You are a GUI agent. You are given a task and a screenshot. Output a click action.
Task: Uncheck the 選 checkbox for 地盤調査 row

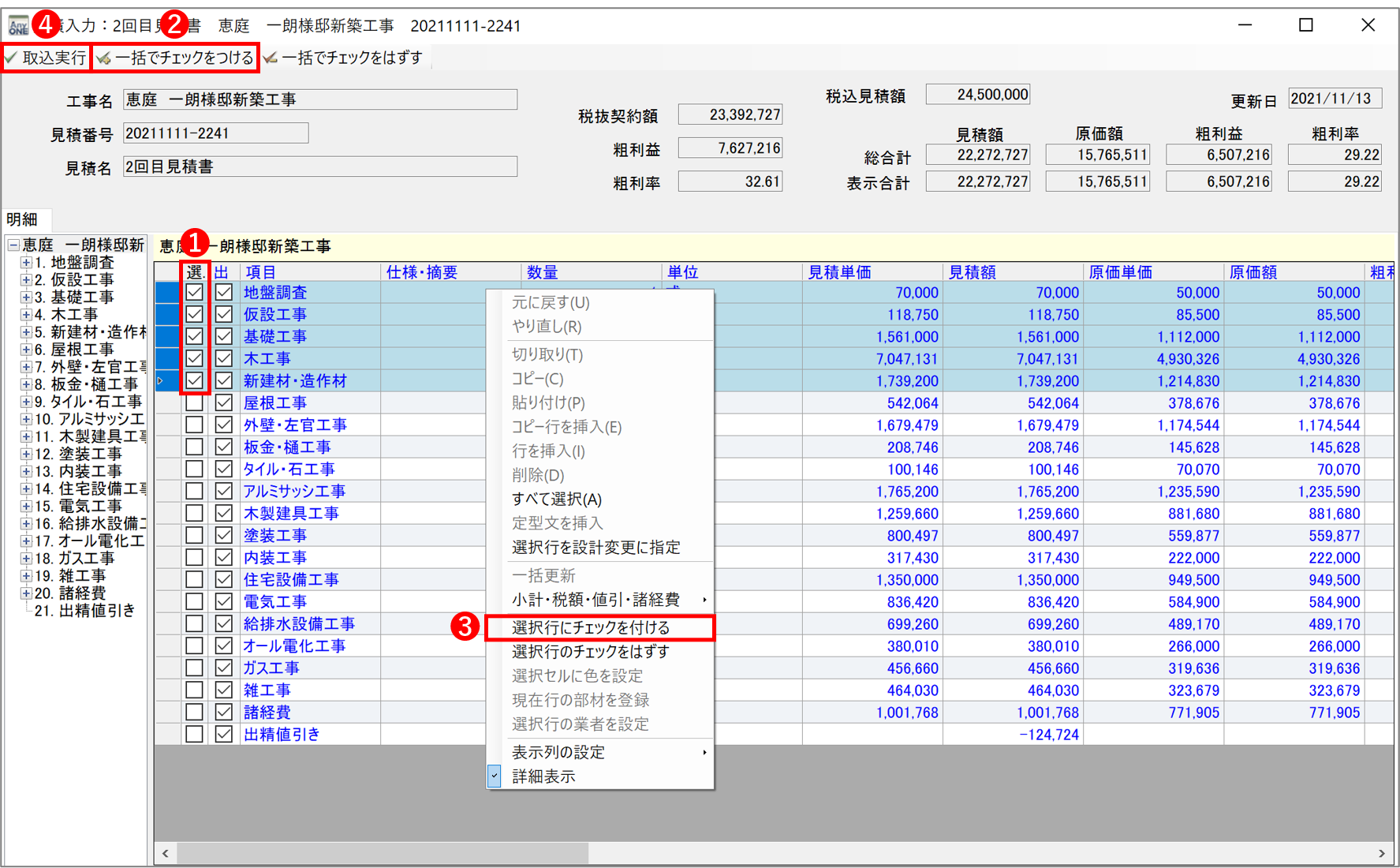[194, 293]
